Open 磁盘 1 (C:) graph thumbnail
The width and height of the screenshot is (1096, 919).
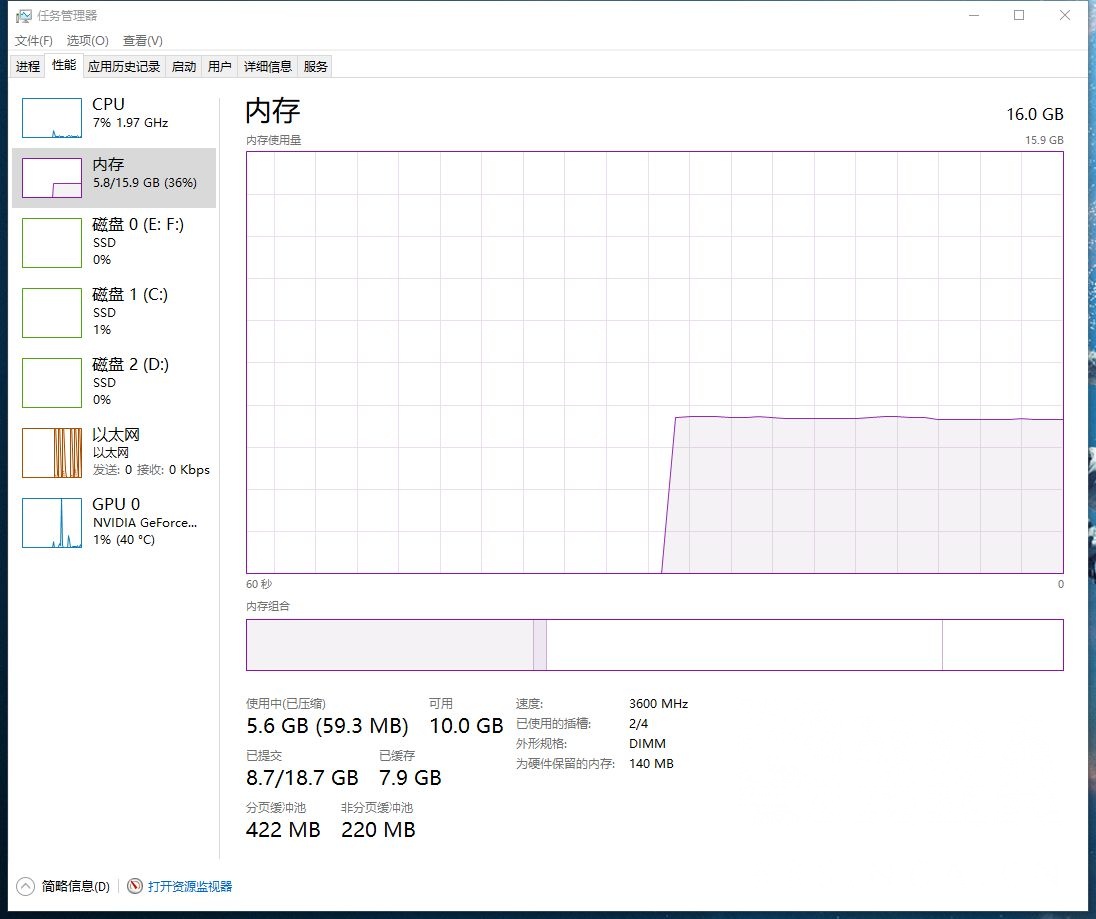point(52,313)
